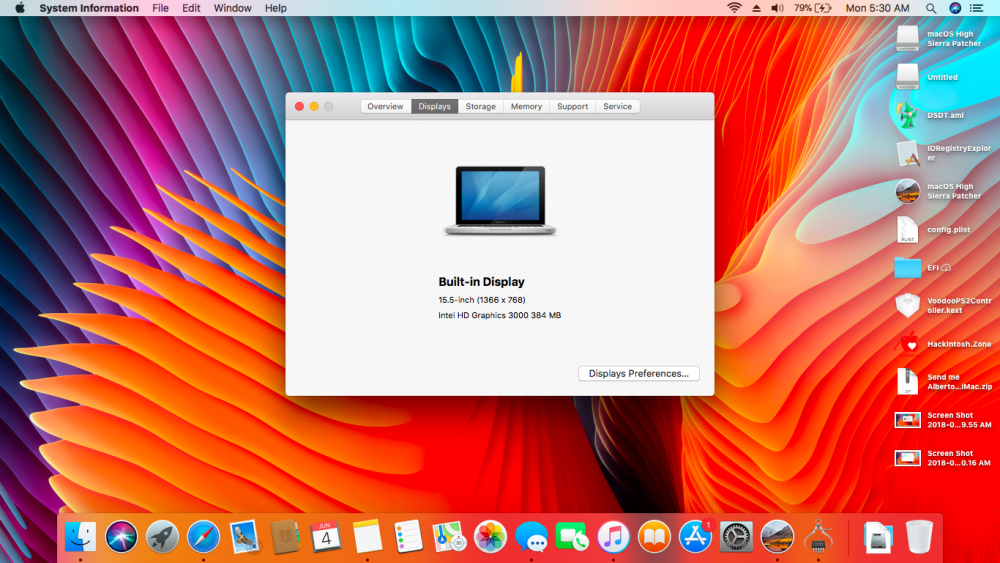Viewport: 1000px width, 563px height.
Task: Open iTunes in the Dock
Action: click(613, 536)
